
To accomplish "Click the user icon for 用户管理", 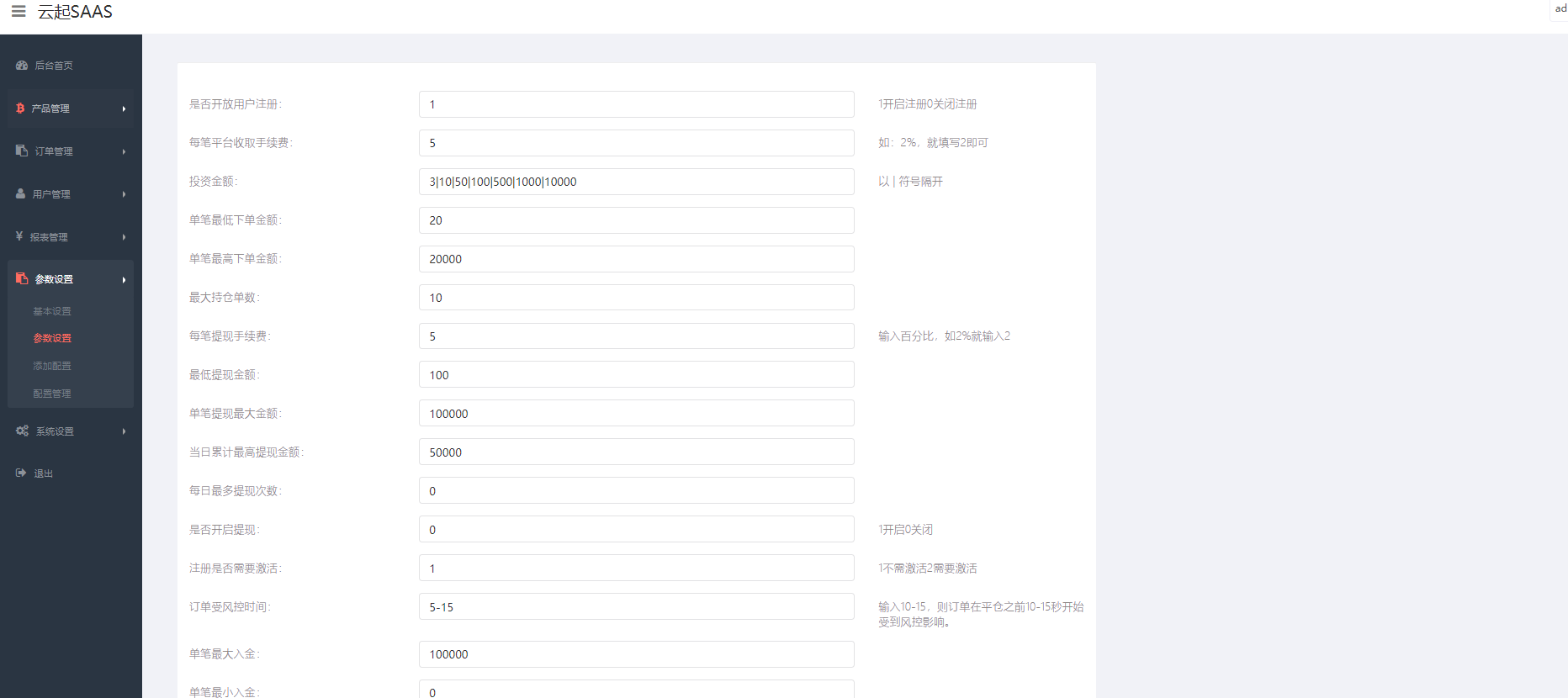I will pos(21,194).
